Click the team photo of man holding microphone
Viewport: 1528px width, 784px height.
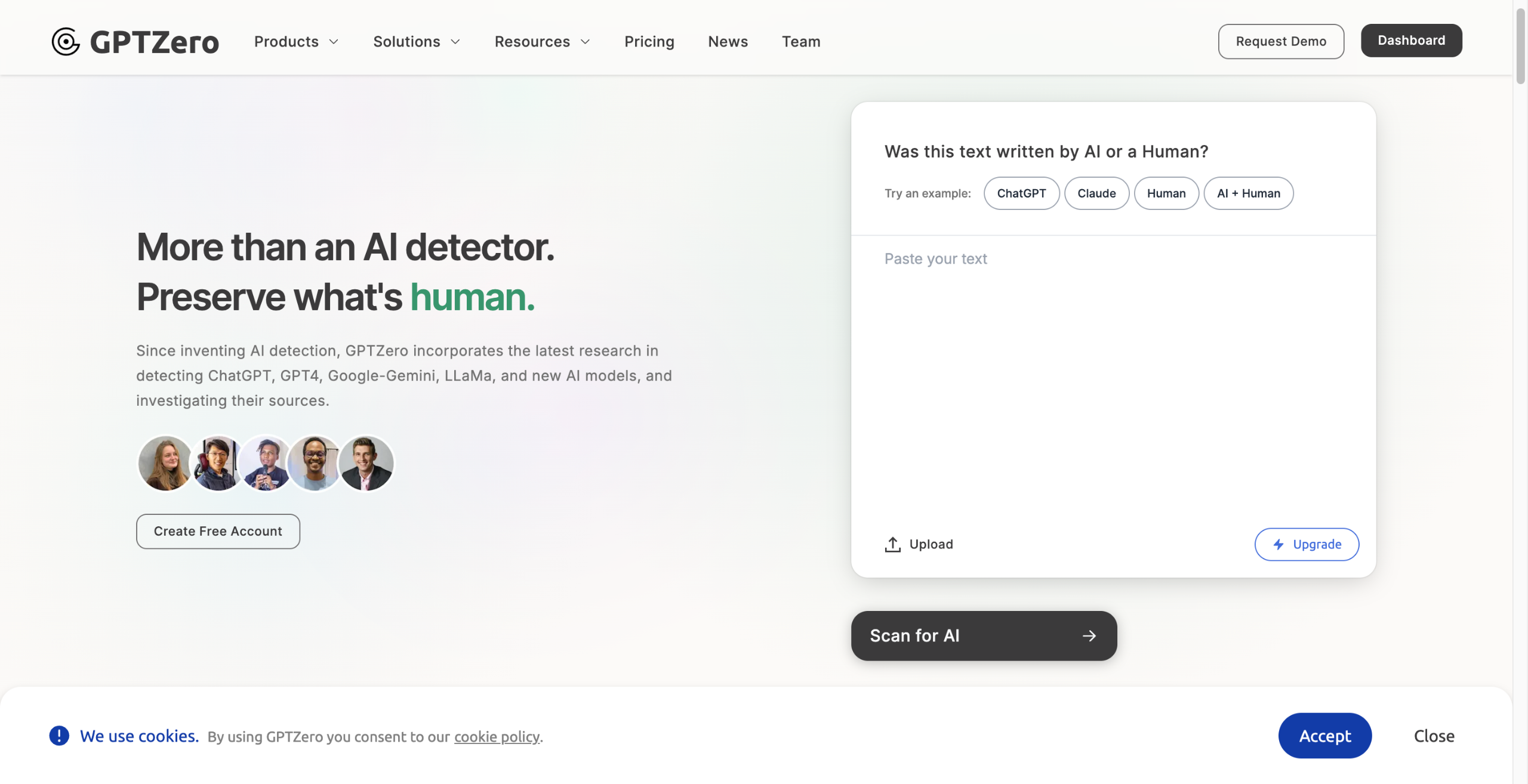266,464
